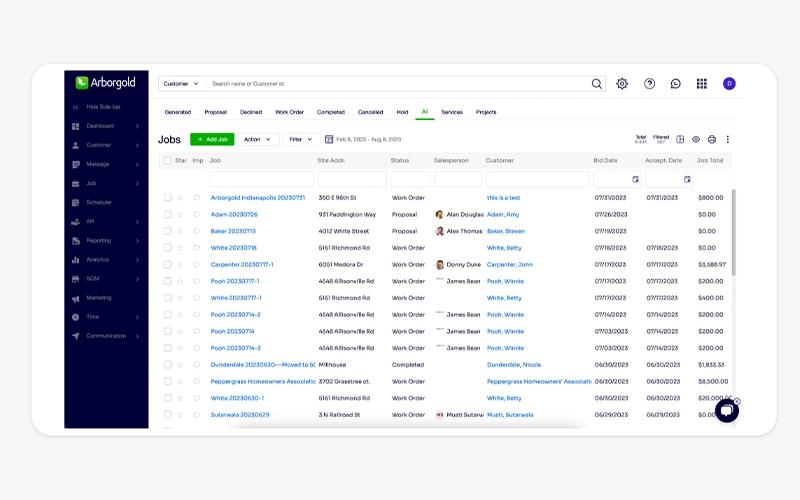Click the Bid Date filter calendar field
Screen dimensions: 800x500
tap(617, 179)
